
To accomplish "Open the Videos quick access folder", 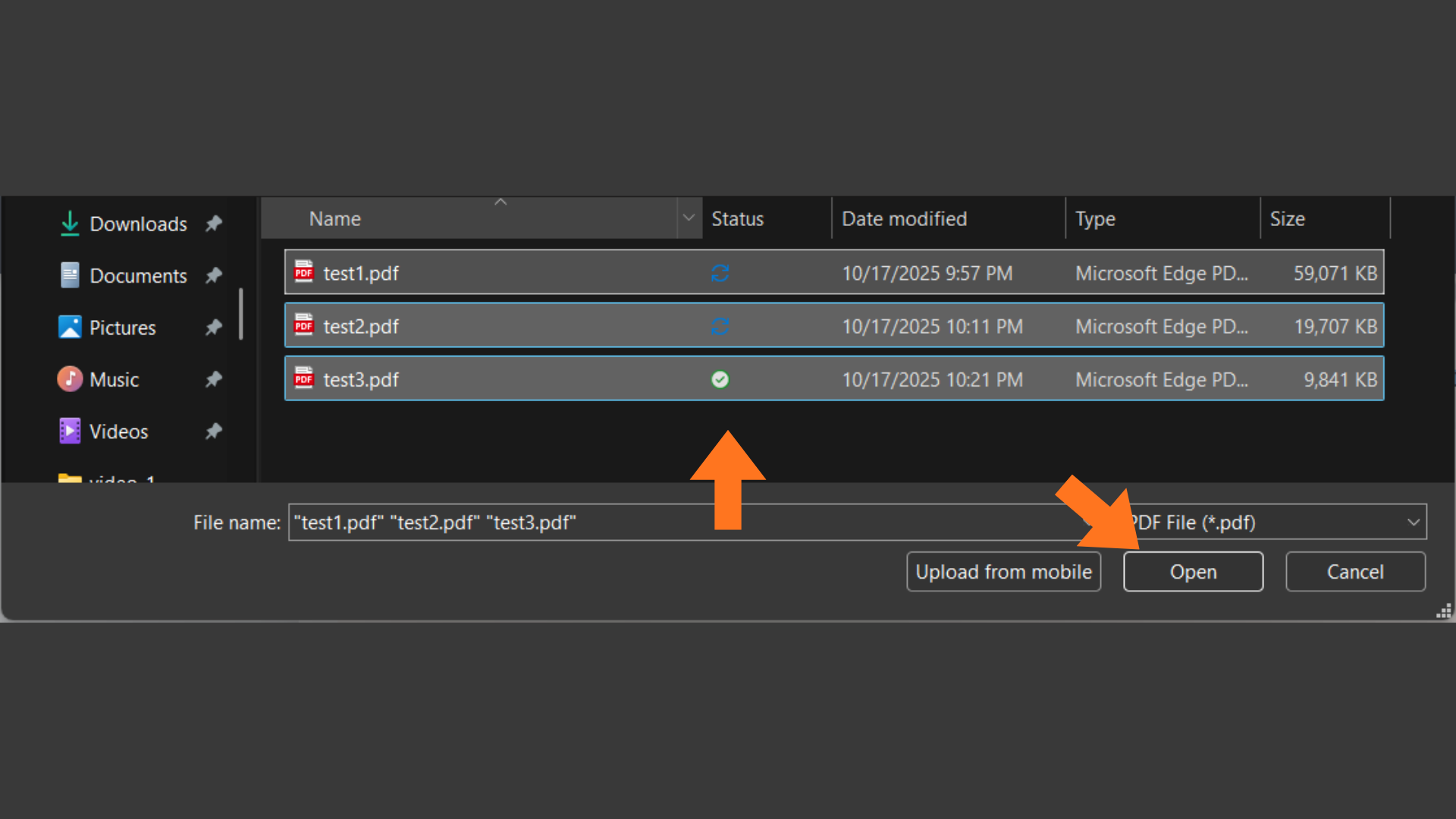I will [x=118, y=431].
